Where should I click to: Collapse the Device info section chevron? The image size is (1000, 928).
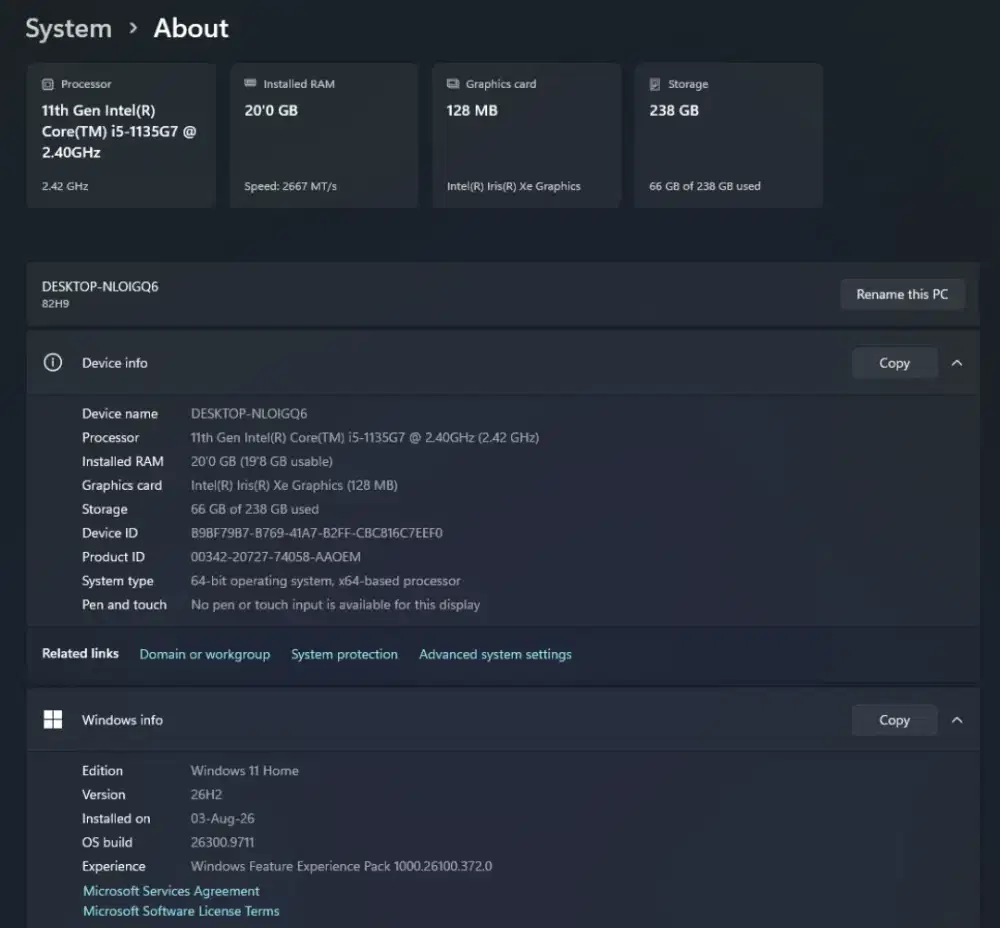957,363
